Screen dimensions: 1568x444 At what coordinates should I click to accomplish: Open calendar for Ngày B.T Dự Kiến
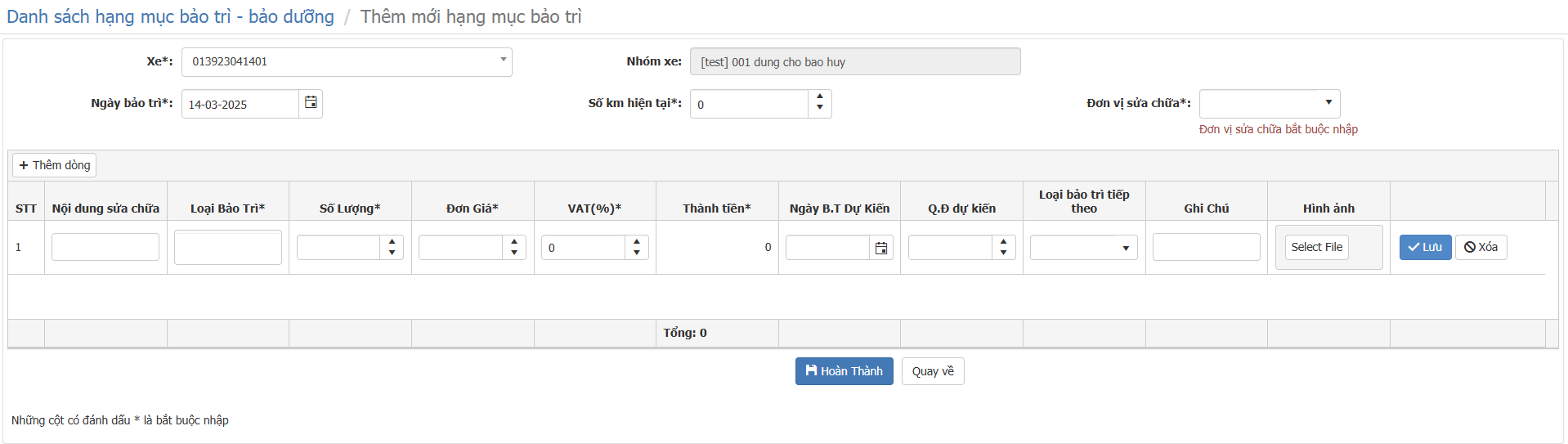tap(881, 248)
